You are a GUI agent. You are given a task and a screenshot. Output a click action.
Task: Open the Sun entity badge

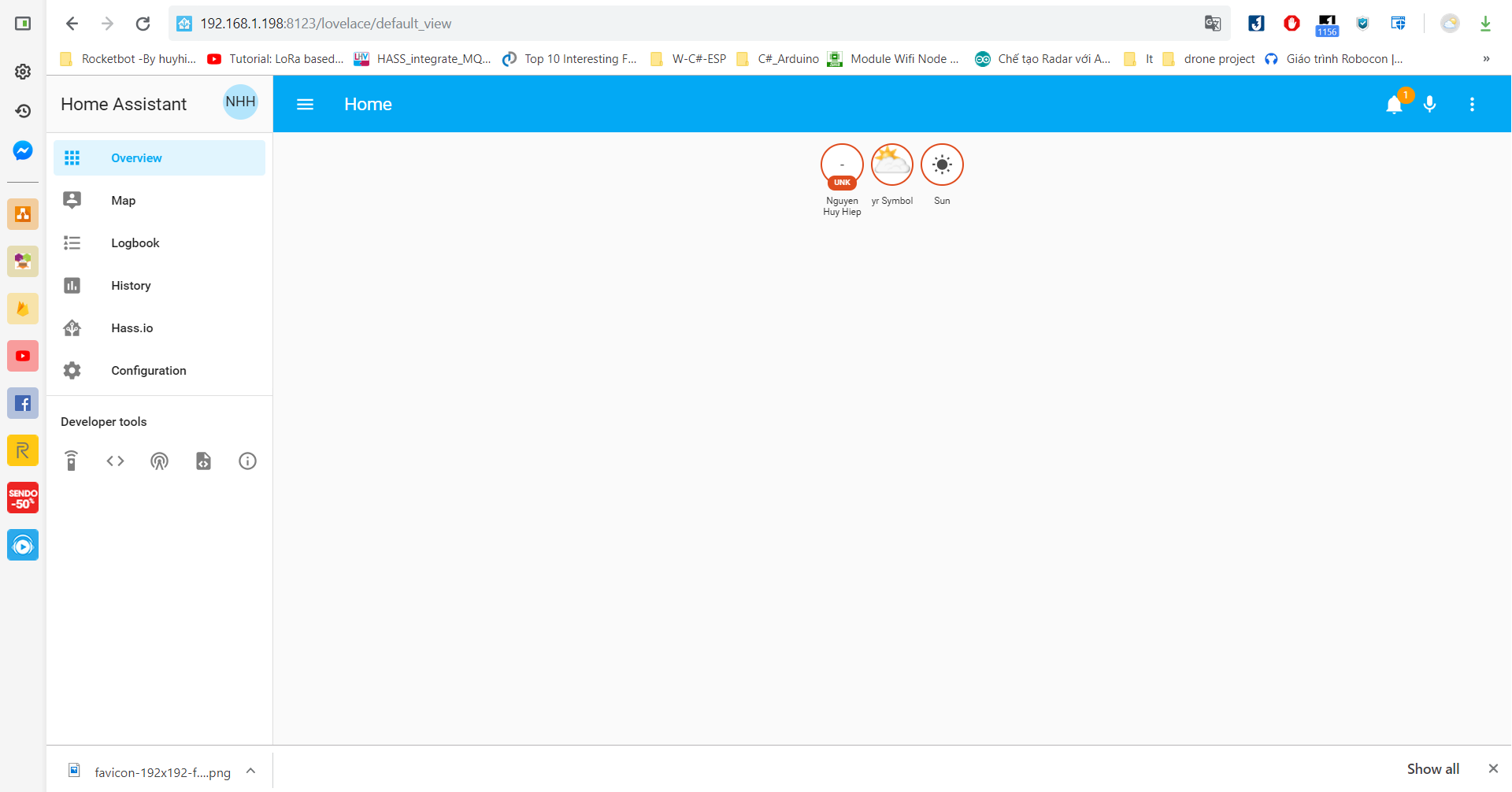[x=942, y=175]
